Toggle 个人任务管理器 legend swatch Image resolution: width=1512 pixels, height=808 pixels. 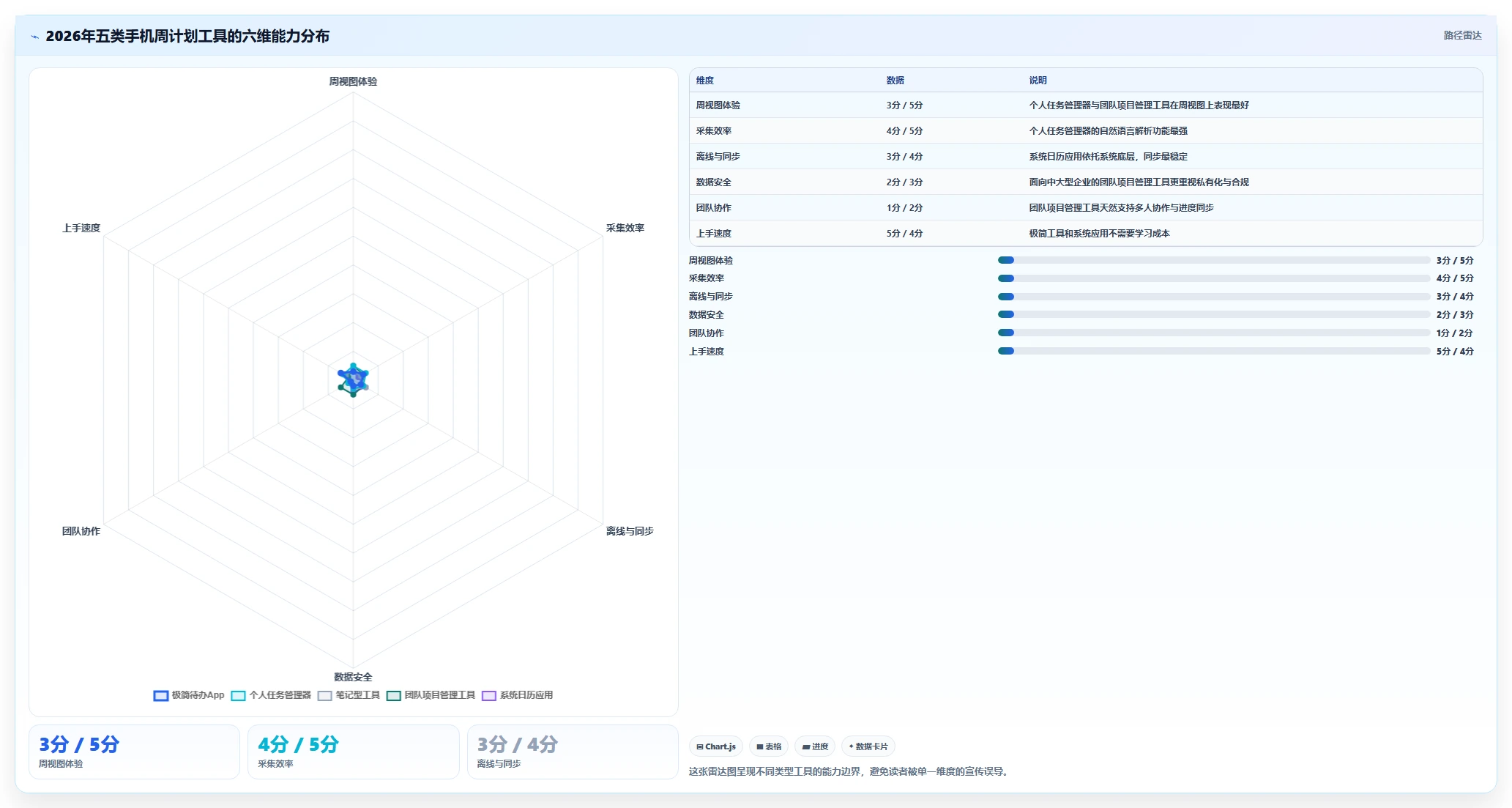[x=238, y=696]
